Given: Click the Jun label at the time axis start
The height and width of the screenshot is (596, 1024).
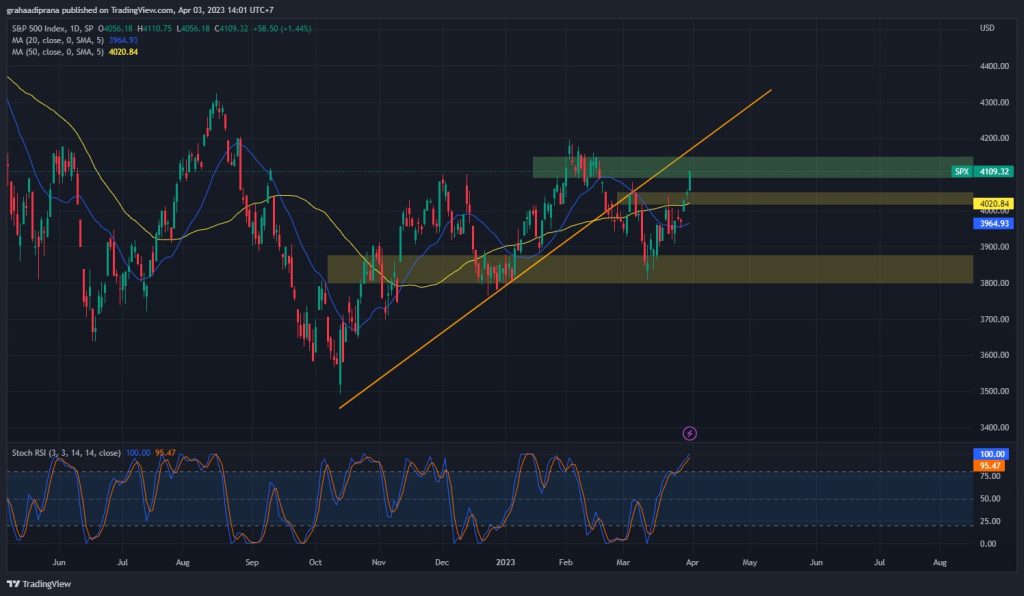Looking at the screenshot, I should (x=59, y=562).
